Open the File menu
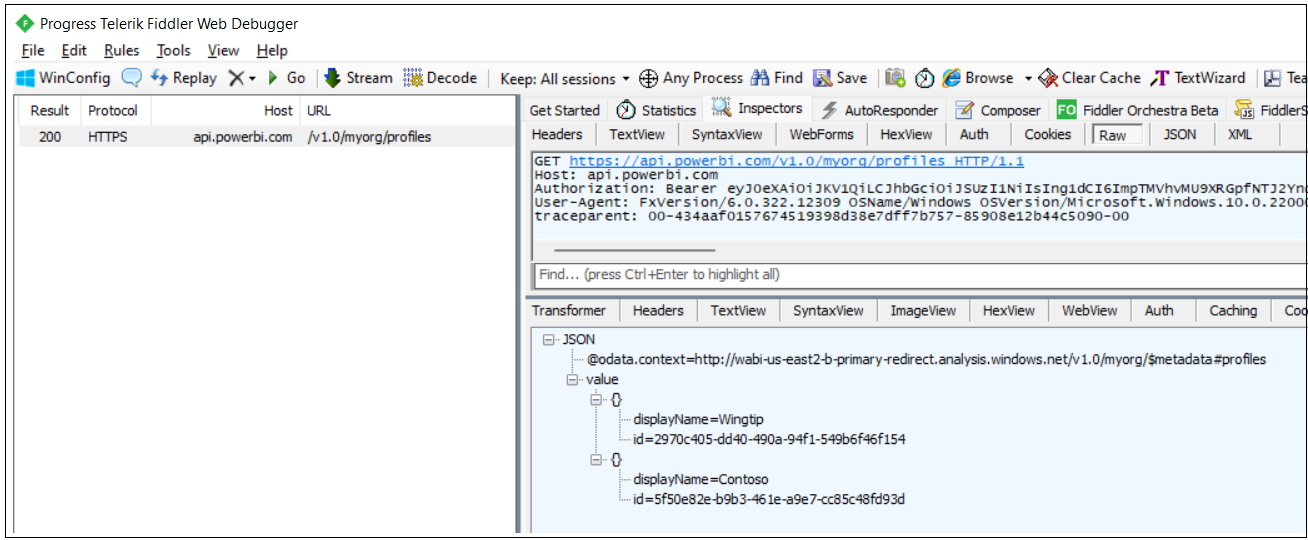The image size is (1308, 540). click(x=32, y=50)
